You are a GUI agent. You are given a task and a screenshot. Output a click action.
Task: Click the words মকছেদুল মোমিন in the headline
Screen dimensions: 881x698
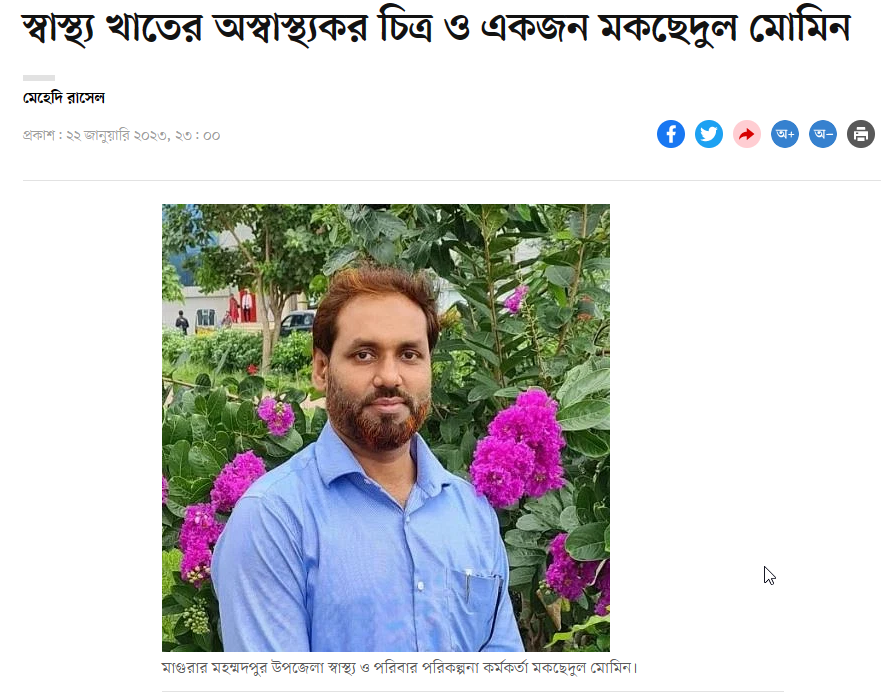click(725, 27)
